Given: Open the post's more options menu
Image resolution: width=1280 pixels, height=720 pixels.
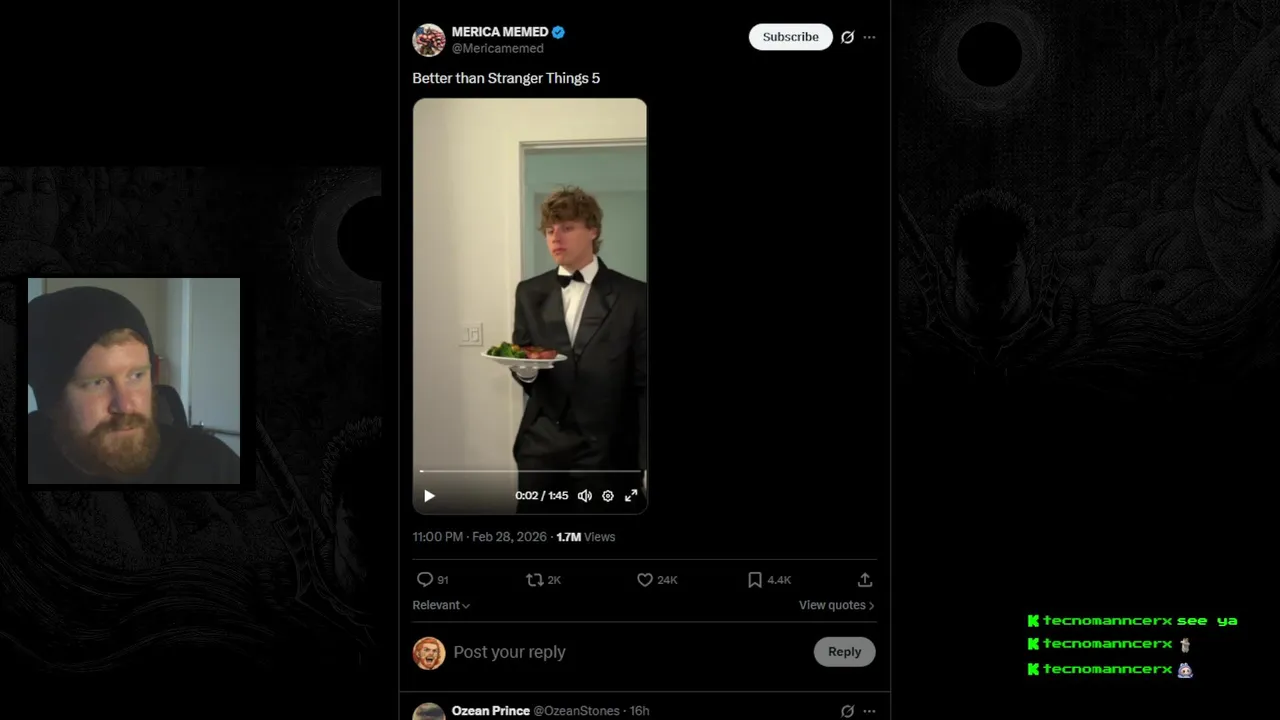Looking at the screenshot, I should coord(869,37).
